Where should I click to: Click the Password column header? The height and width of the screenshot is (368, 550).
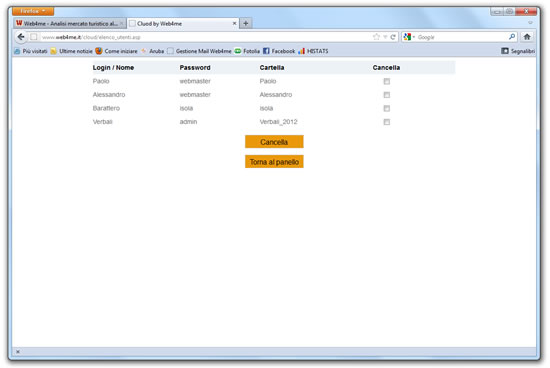(x=195, y=67)
